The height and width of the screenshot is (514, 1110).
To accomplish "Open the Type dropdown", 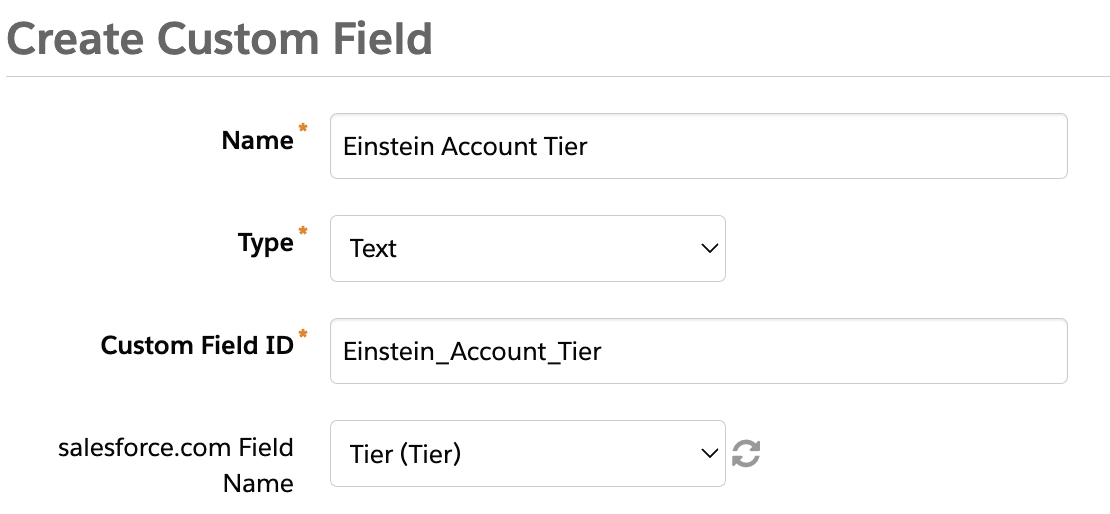I will (x=527, y=248).
